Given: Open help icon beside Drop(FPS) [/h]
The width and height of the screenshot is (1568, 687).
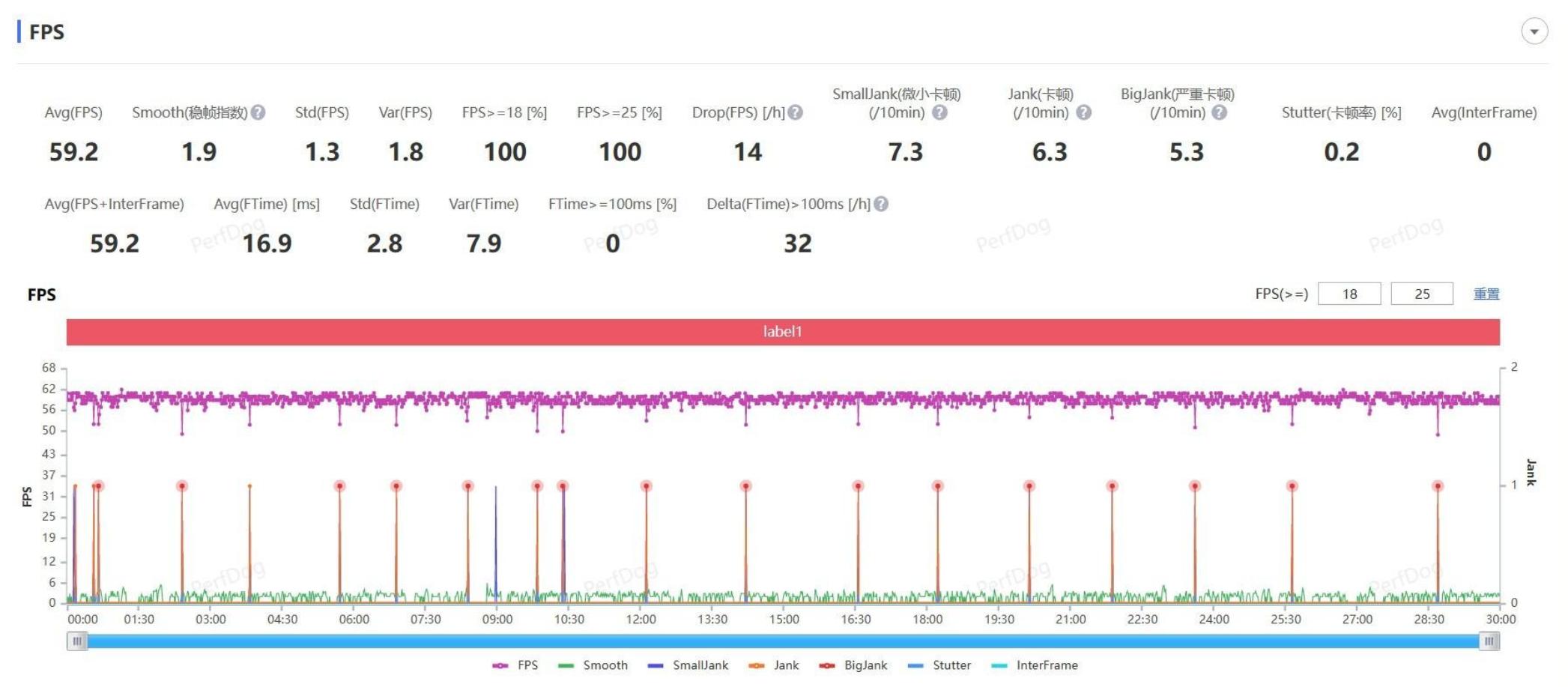Looking at the screenshot, I should [x=796, y=112].
